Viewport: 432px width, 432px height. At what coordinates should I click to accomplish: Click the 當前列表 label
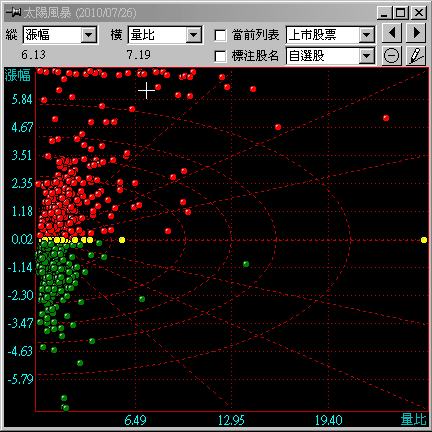(255, 35)
